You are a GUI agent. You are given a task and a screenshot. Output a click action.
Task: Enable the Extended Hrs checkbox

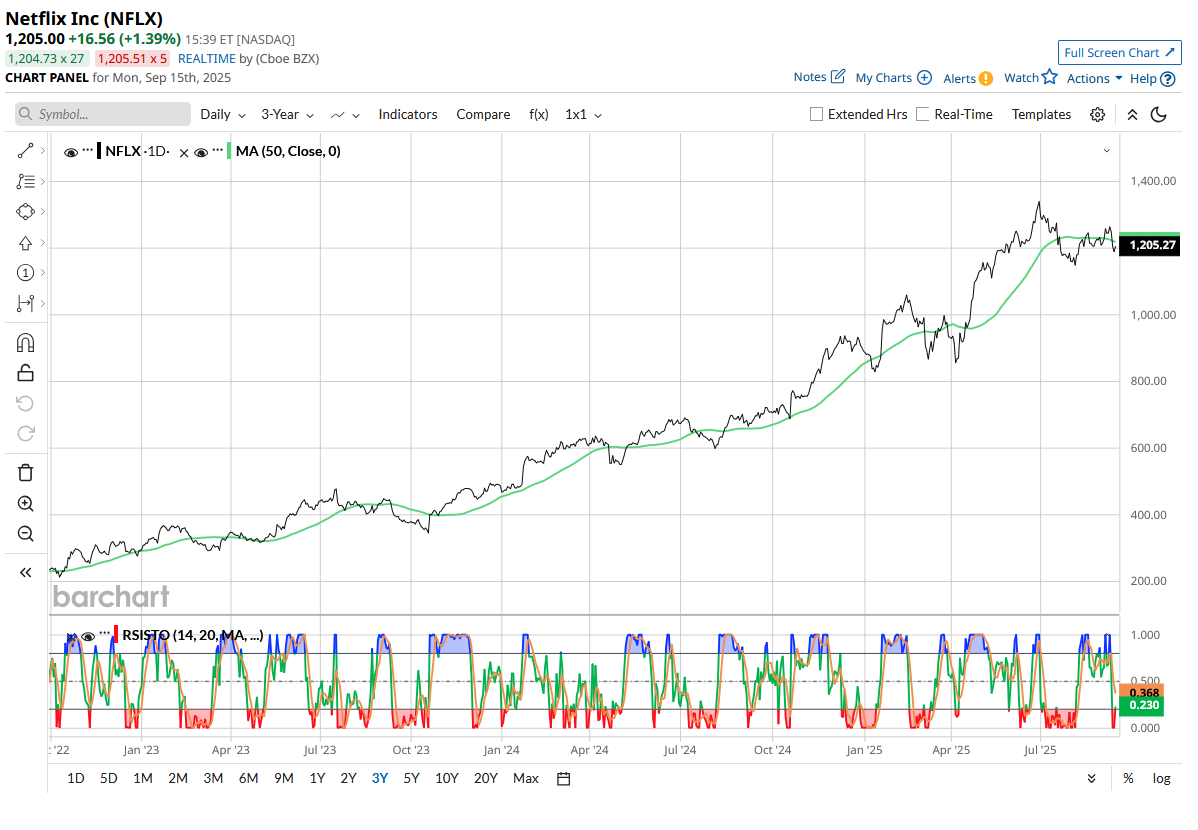tap(817, 115)
